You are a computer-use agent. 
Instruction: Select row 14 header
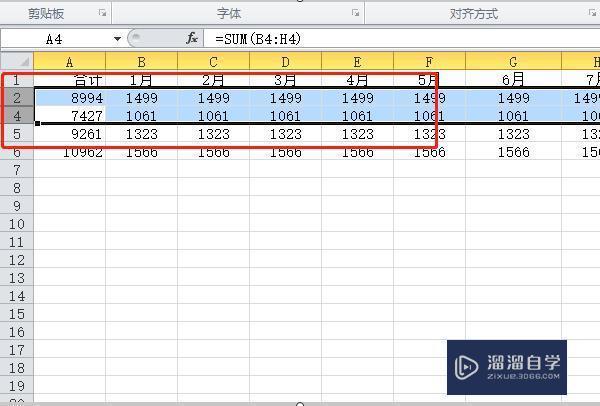pyautogui.click(x=17, y=295)
